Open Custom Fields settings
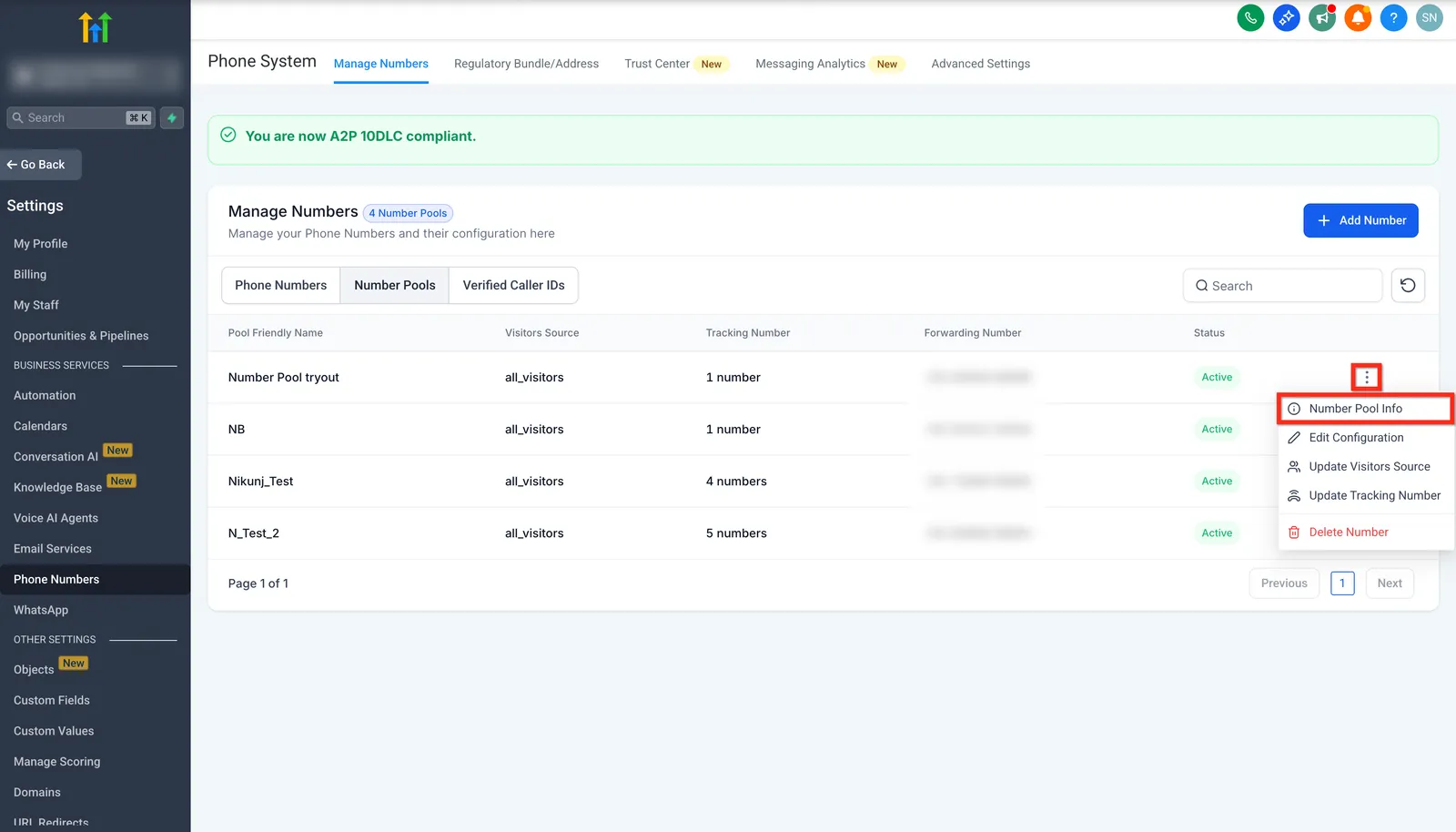The image size is (1456, 832). (x=52, y=701)
